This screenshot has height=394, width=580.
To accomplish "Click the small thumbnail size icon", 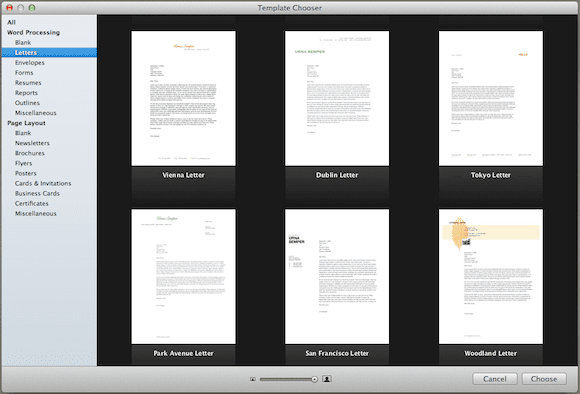I will [x=253, y=379].
